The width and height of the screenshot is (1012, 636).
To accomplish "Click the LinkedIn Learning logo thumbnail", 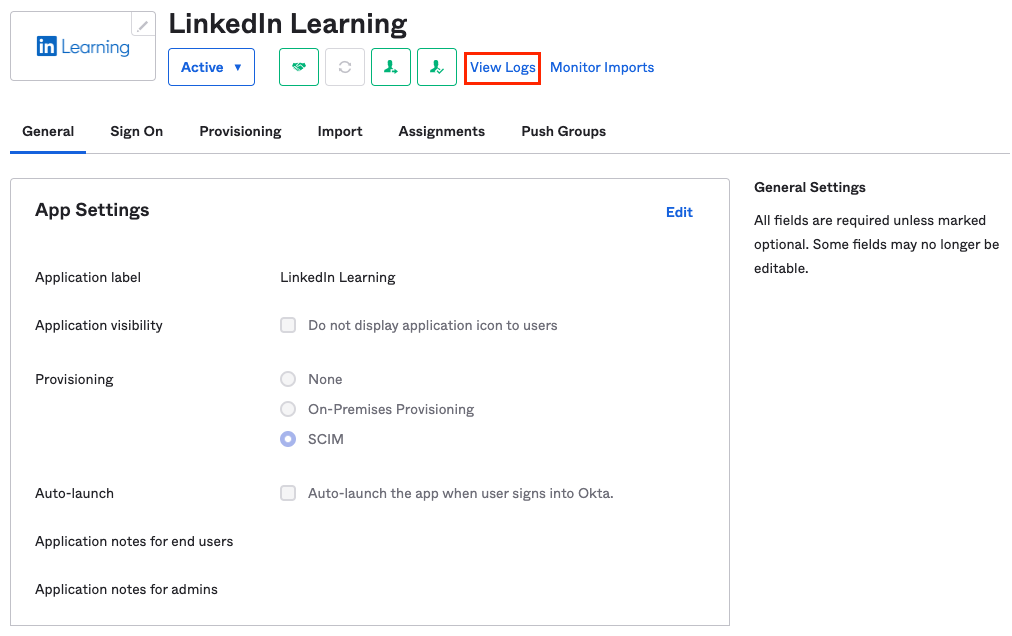I will (x=83, y=47).
